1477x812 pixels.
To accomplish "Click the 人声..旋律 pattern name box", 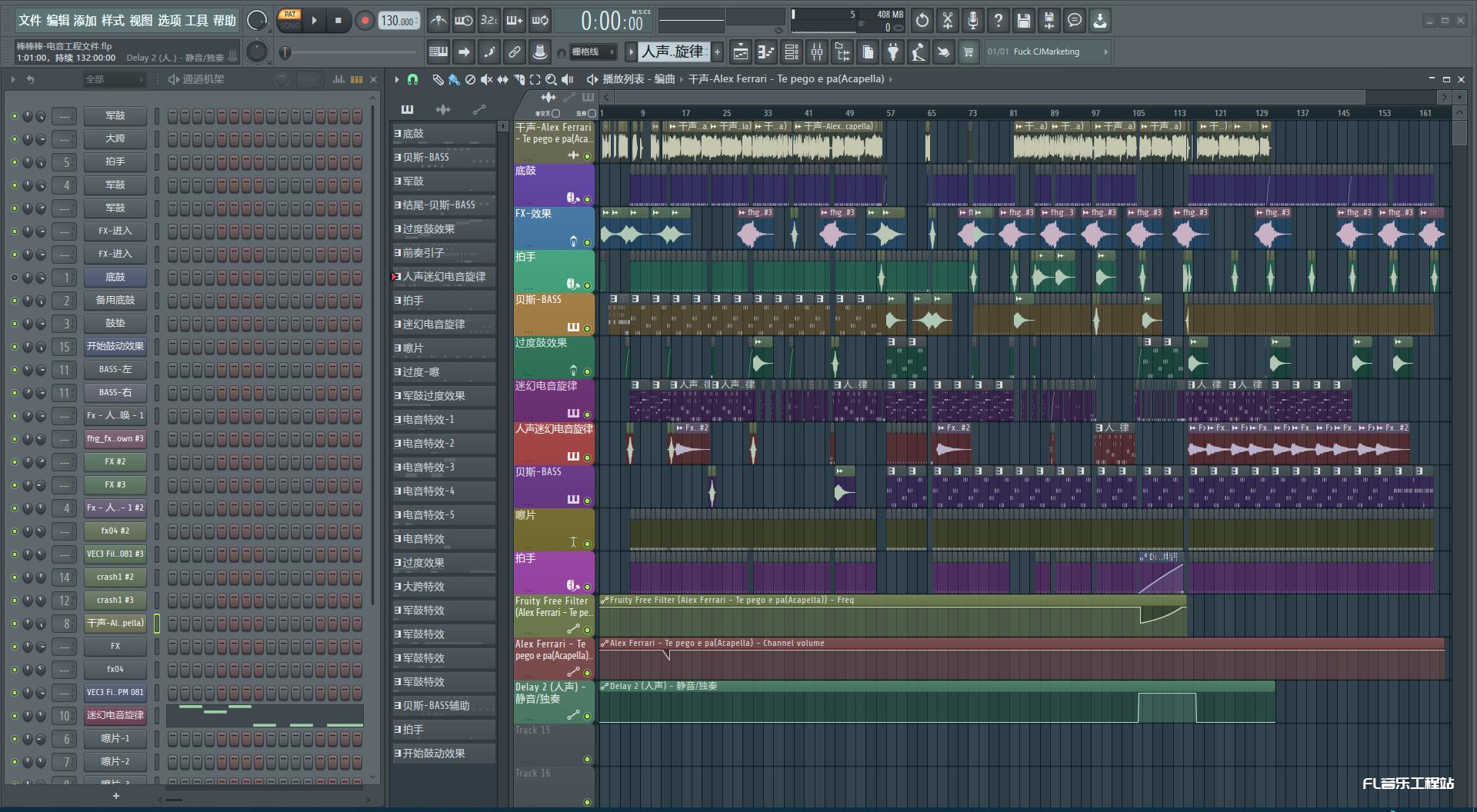I will click(x=673, y=52).
